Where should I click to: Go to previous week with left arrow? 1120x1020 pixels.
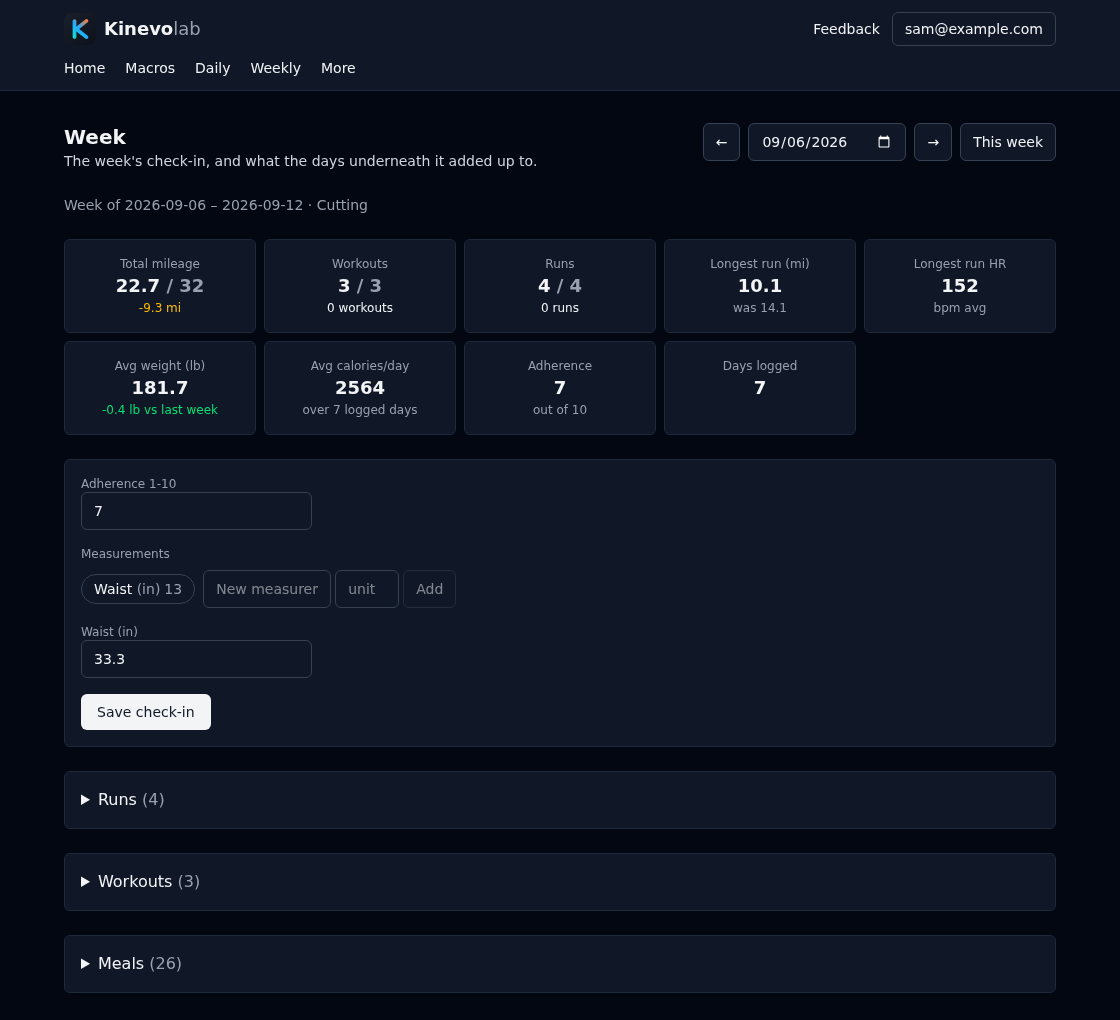[x=721, y=142]
